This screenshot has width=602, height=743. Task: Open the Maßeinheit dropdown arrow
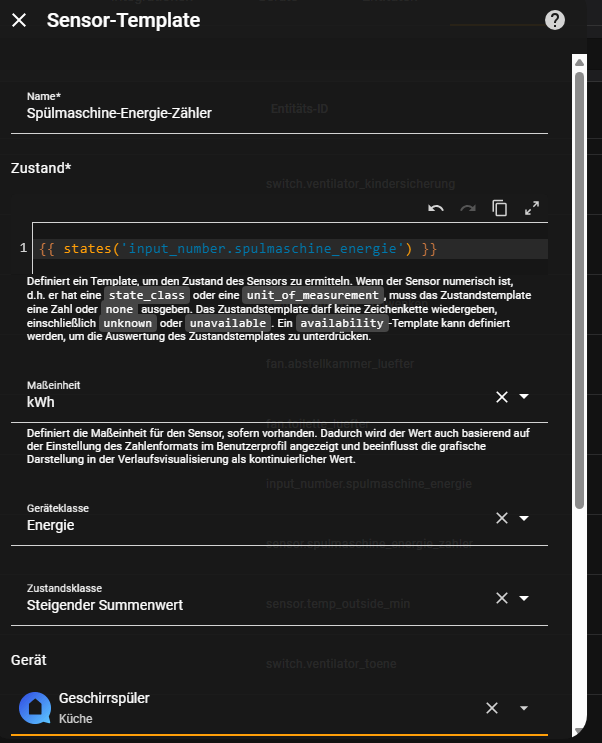(524, 397)
